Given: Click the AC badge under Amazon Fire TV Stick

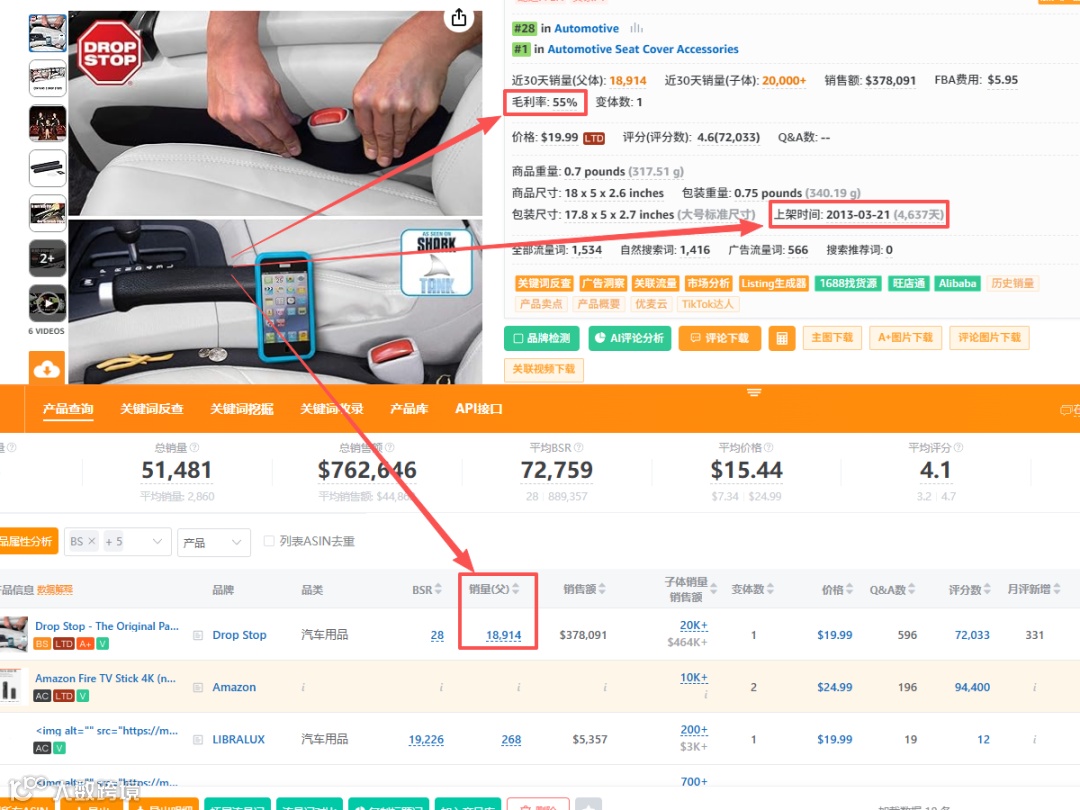Looking at the screenshot, I should 42,696.
